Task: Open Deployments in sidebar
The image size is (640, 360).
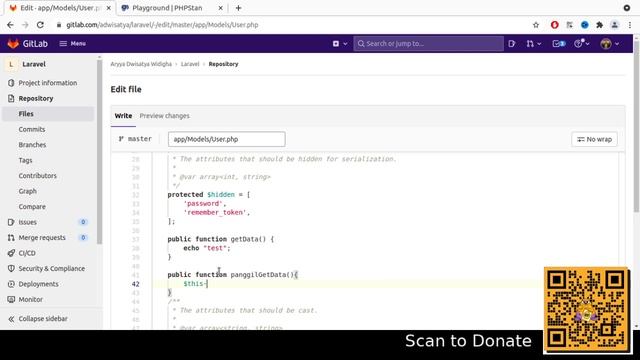Action: 38,284
